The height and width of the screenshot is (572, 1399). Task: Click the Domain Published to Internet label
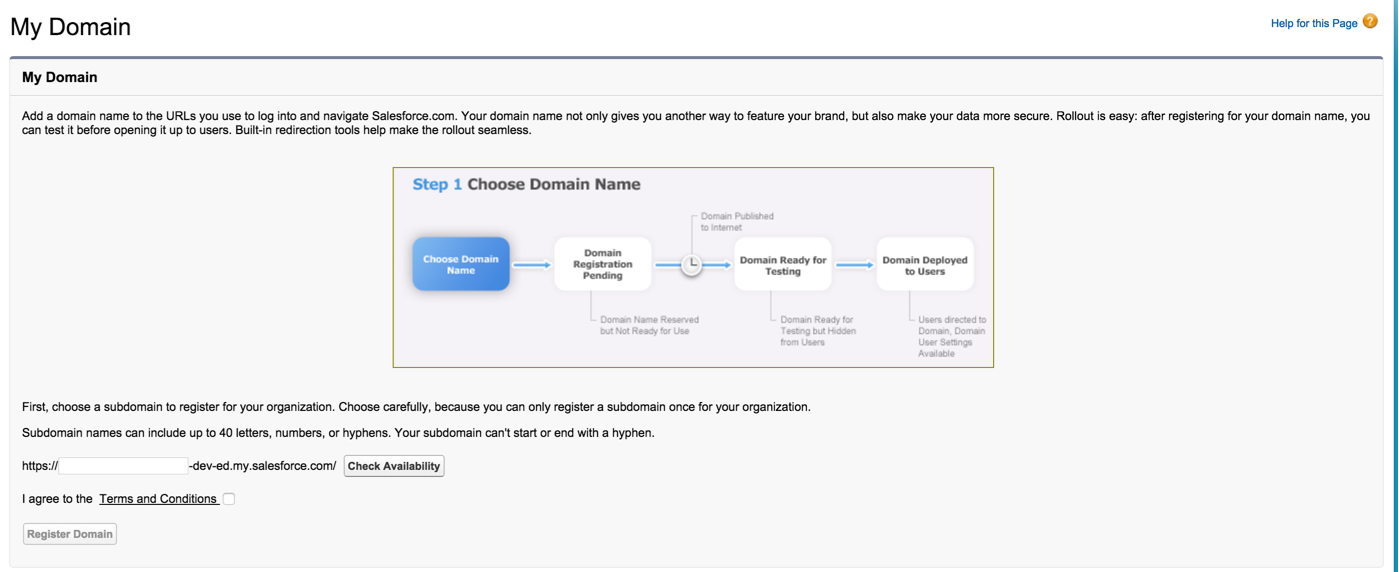(x=737, y=221)
